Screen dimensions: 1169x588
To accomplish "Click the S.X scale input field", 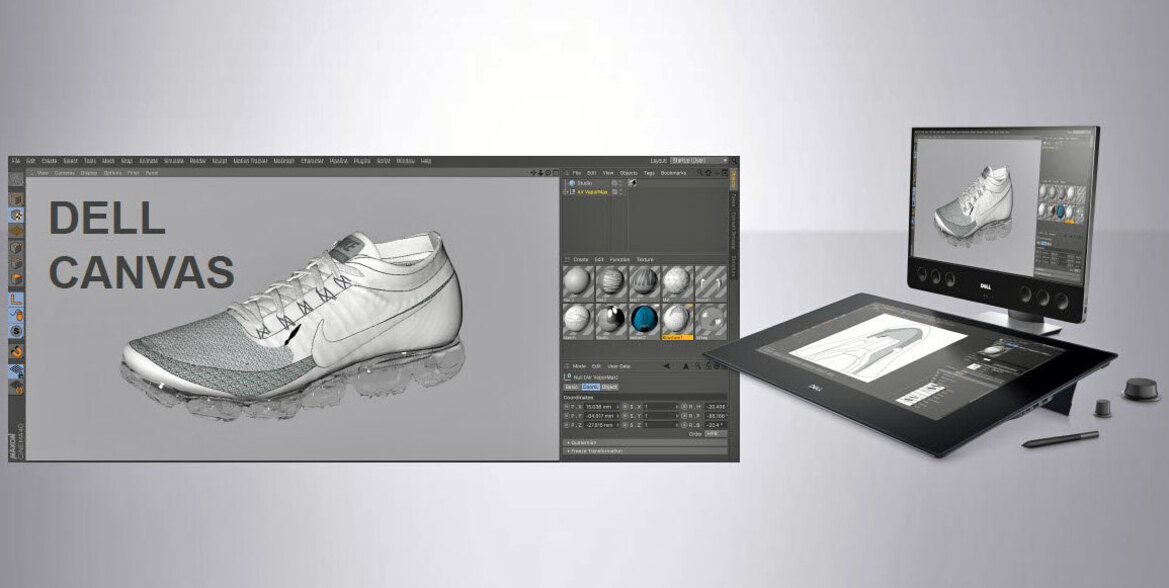I will [x=661, y=406].
